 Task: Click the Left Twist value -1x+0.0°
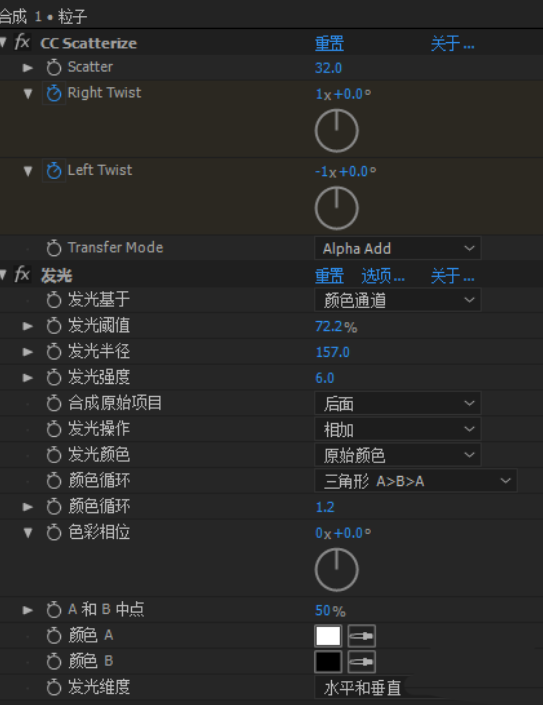coord(346,171)
